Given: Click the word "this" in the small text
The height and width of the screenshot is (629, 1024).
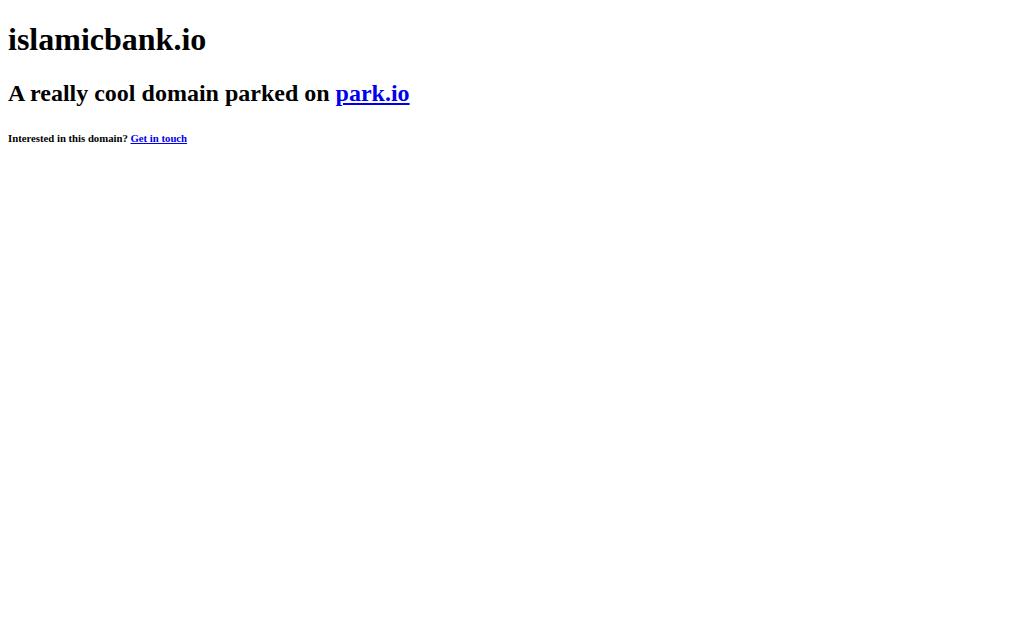Looking at the screenshot, I should 76,138.
